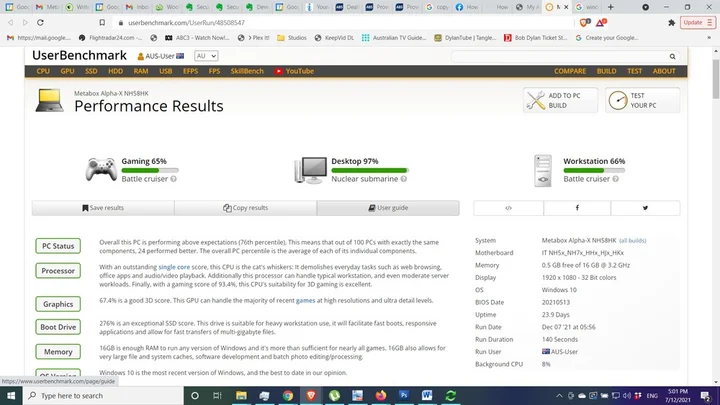This screenshot has height=405, width=720.
Task: Show hidden system tray icons chevron
Action: coord(559,396)
